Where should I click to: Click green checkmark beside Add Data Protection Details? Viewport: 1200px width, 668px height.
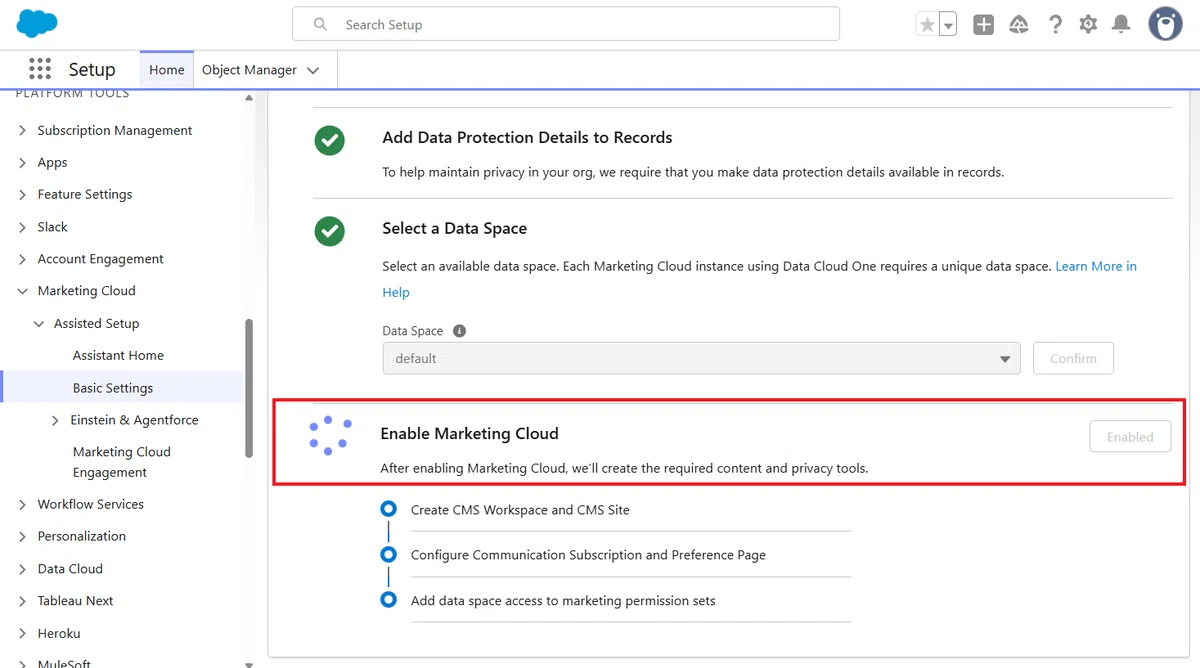coord(329,141)
